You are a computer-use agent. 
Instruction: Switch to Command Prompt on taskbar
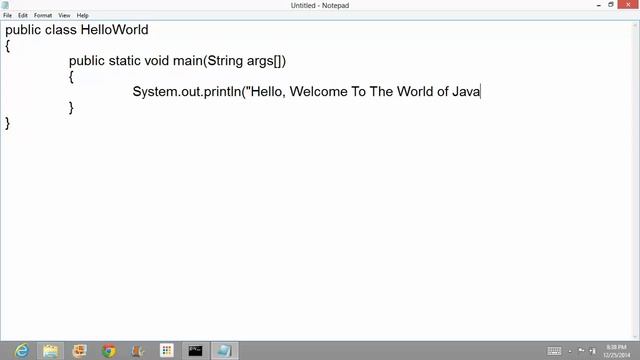tap(196, 351)
